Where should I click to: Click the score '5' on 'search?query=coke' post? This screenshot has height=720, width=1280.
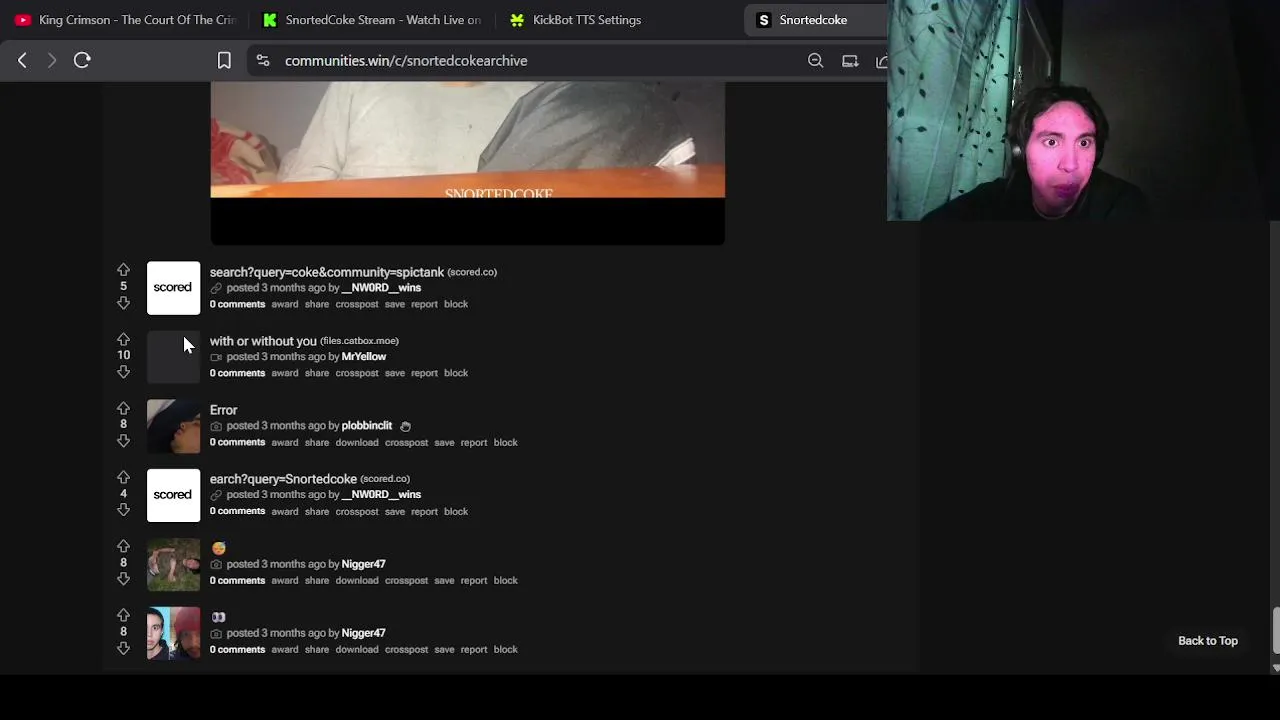[123, 286]
